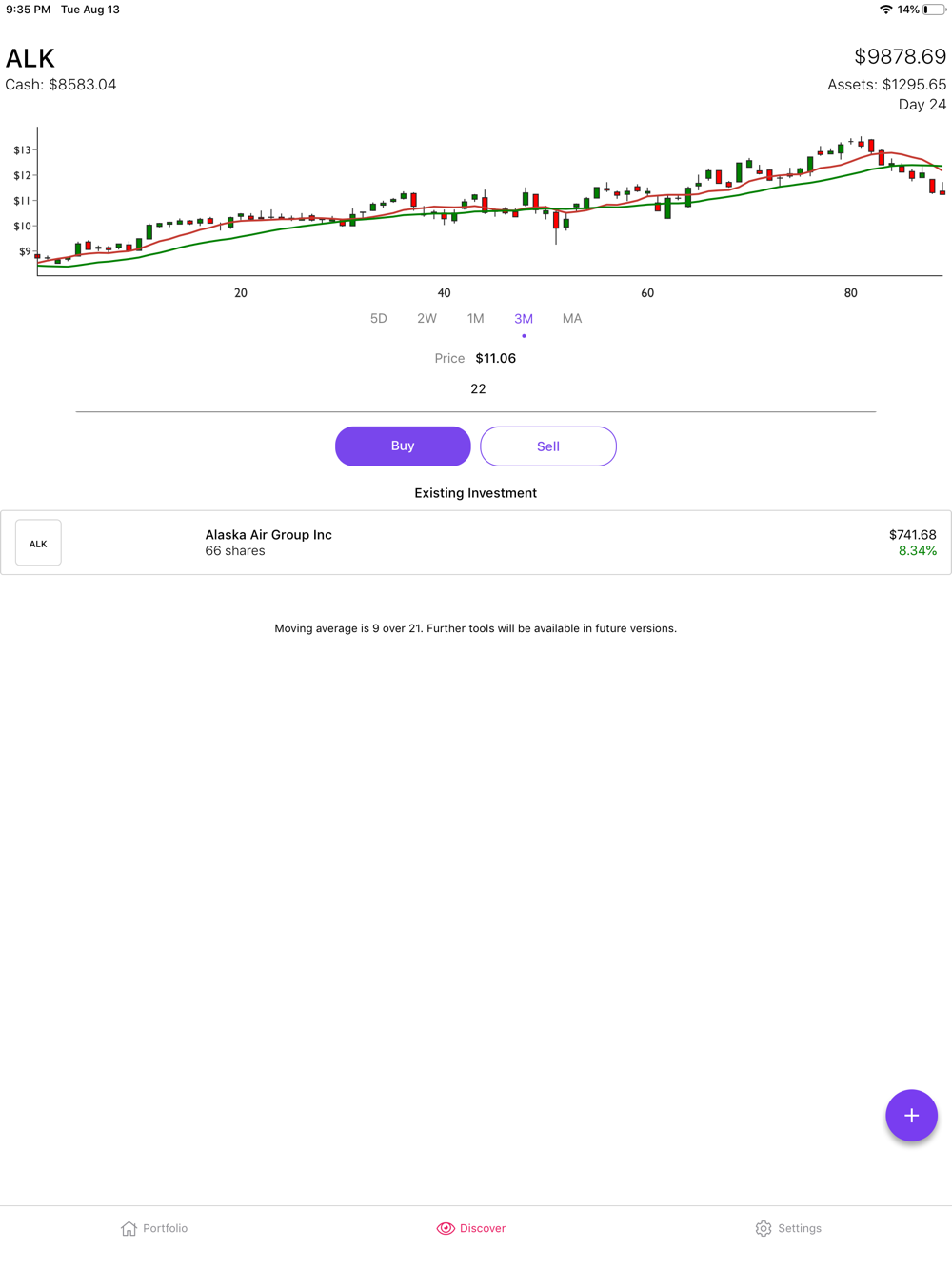Tap the candlestick chart area
952x1270 pixels.
pyautogui.click(x=489, y=202)
